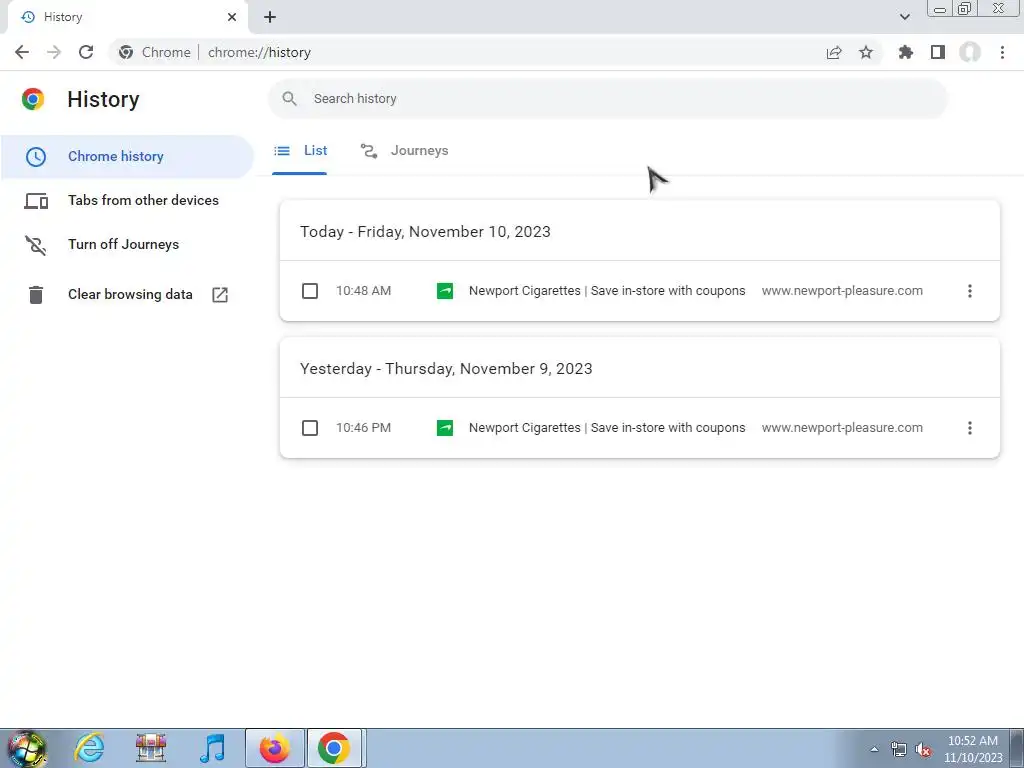Viewport: 1024px width, 768px height.
Task: Click the external-link icon beside Clear browsing data
Action: click(220, 295)
